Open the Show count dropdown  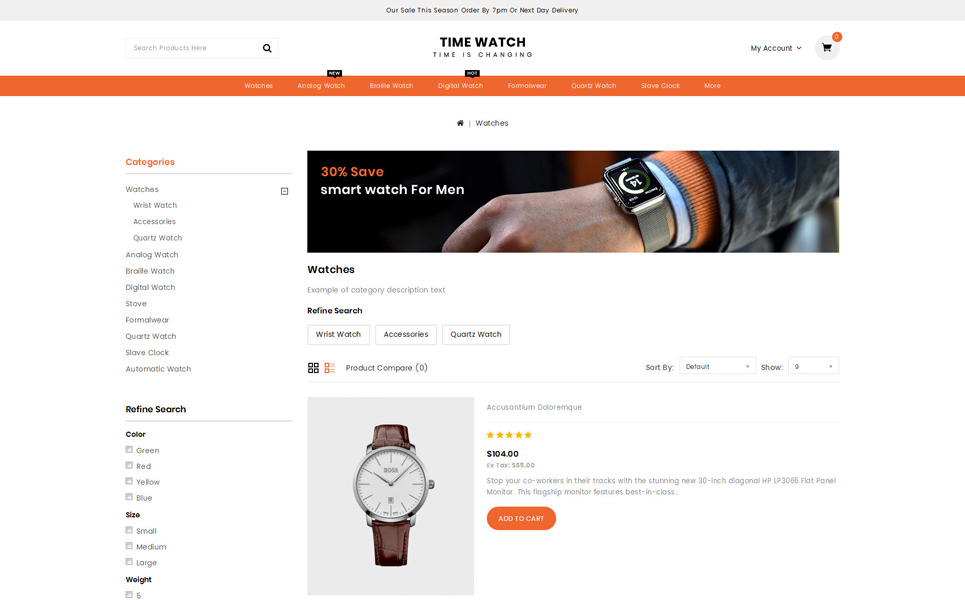point(813,366)
